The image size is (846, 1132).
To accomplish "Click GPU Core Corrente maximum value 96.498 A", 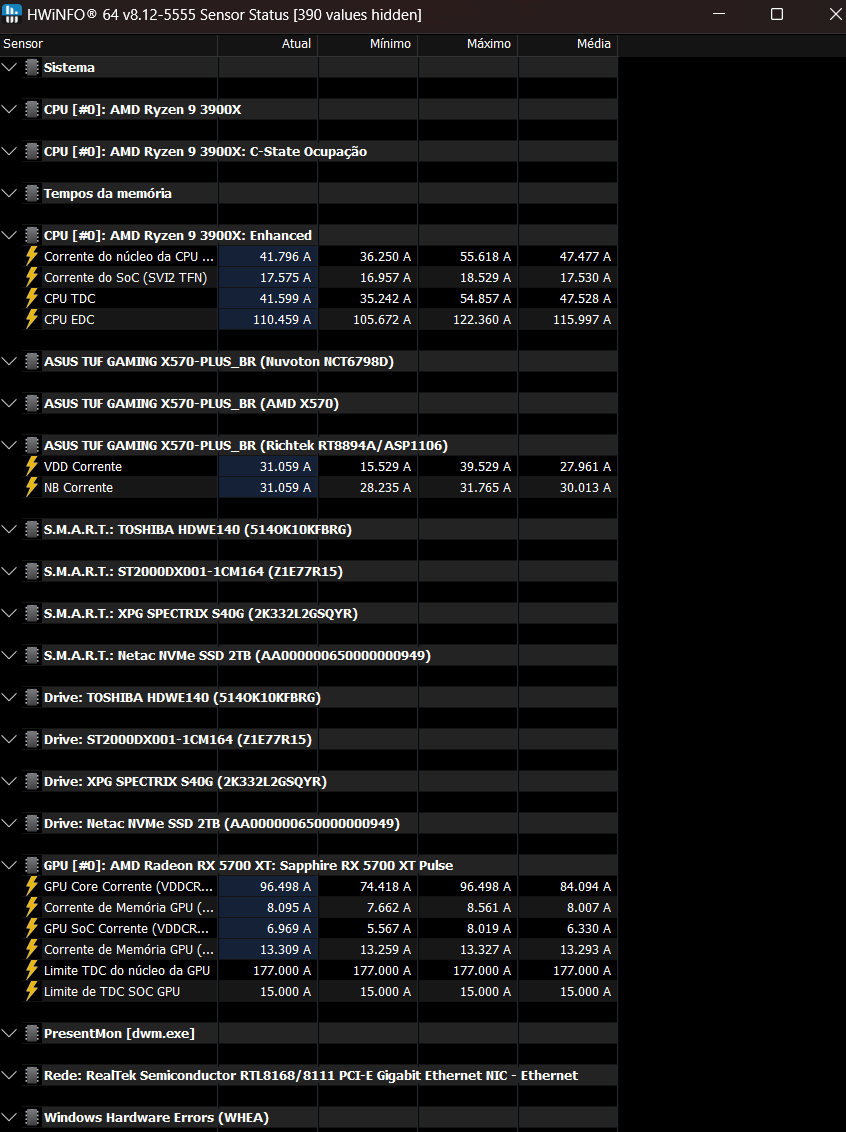I will (x=485, y=886).
